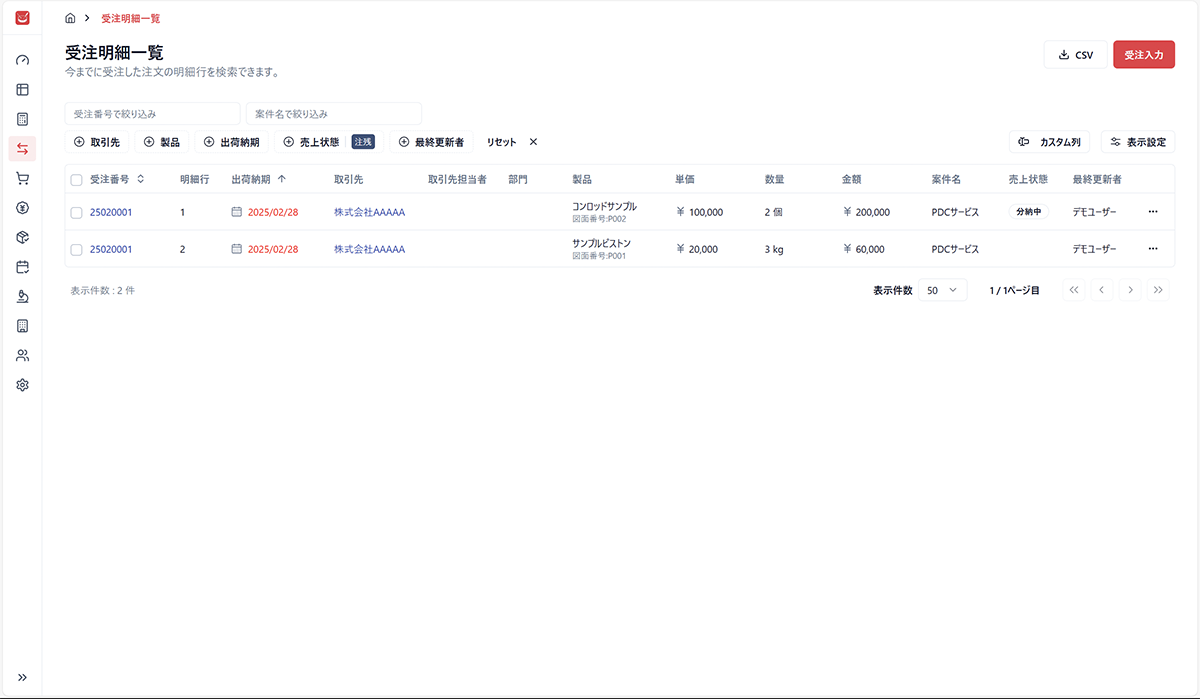This screenshot has width=1200, height=699.
Task: Open the shopping cart icon in sidebar
Action: [22, 179]
